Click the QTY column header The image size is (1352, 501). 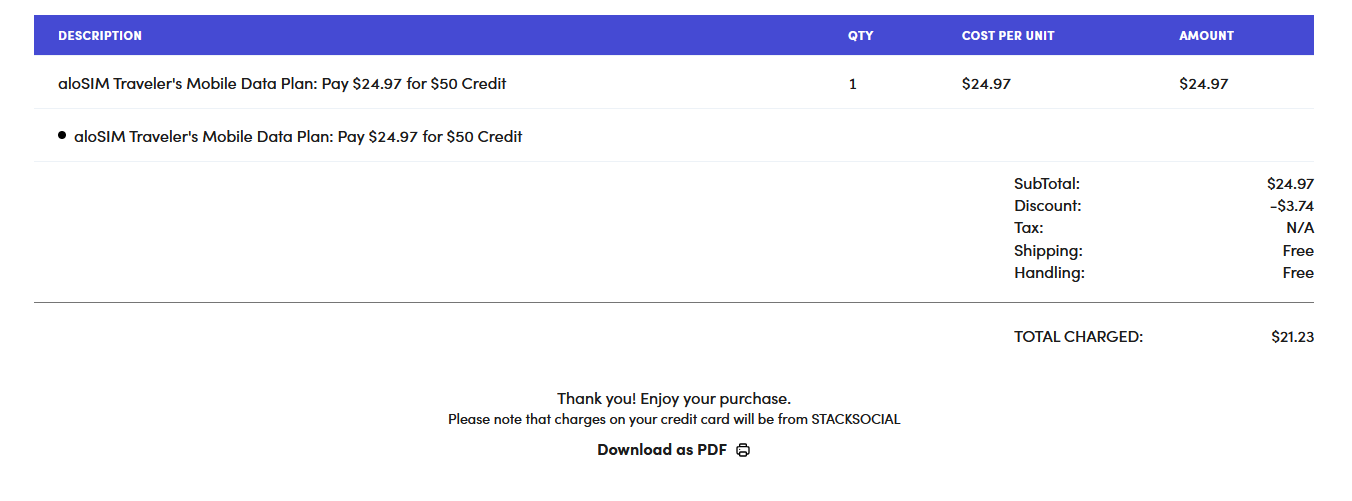tap(860, 36)
